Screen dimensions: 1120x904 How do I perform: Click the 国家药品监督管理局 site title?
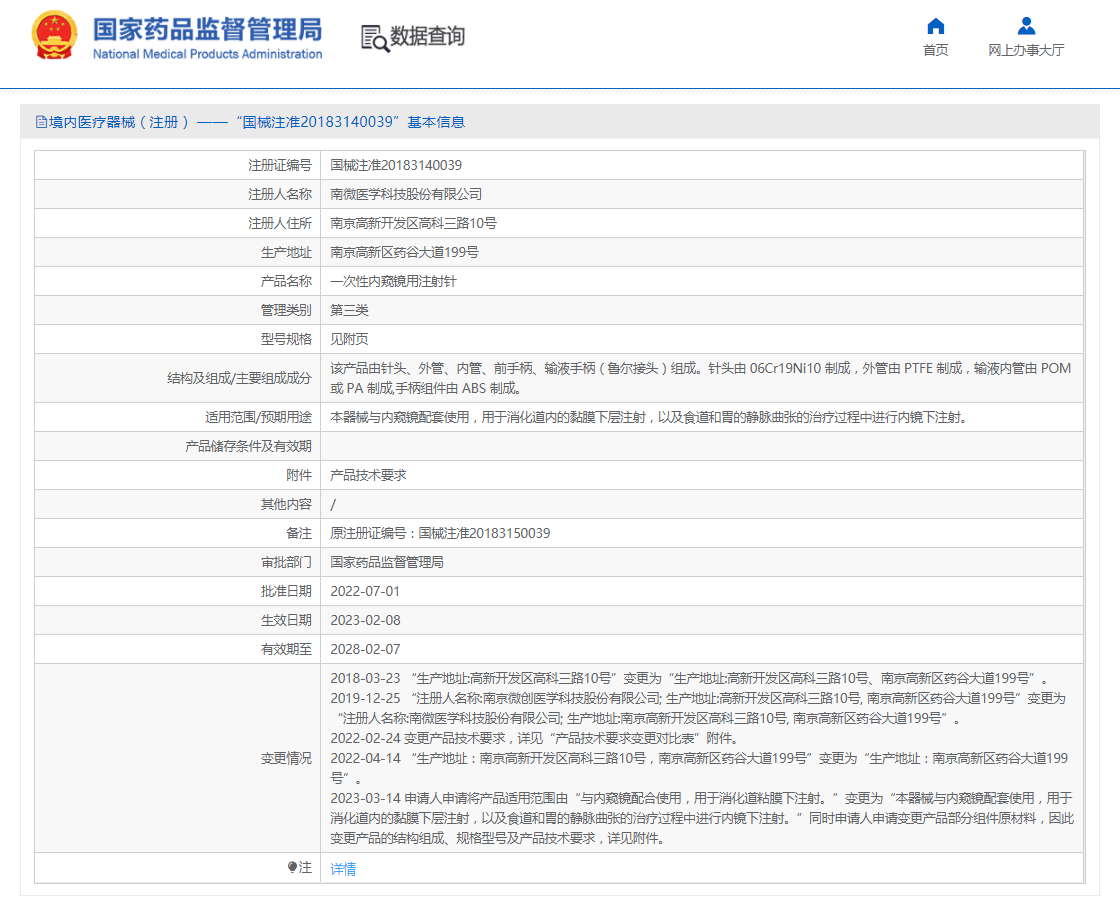coord(207,29)
